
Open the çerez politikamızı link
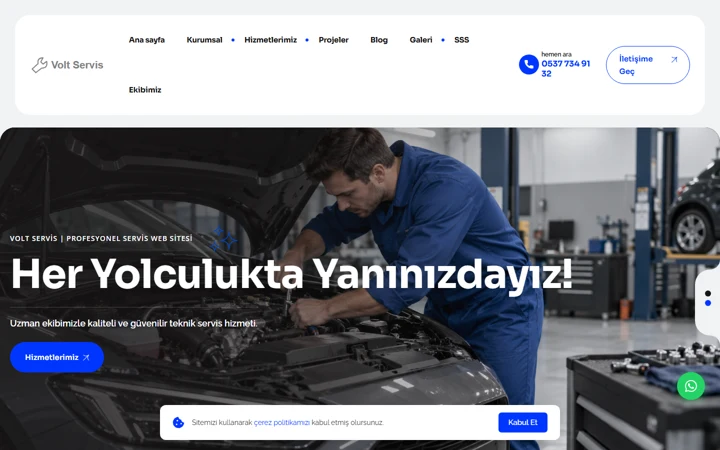click(281, 422)
